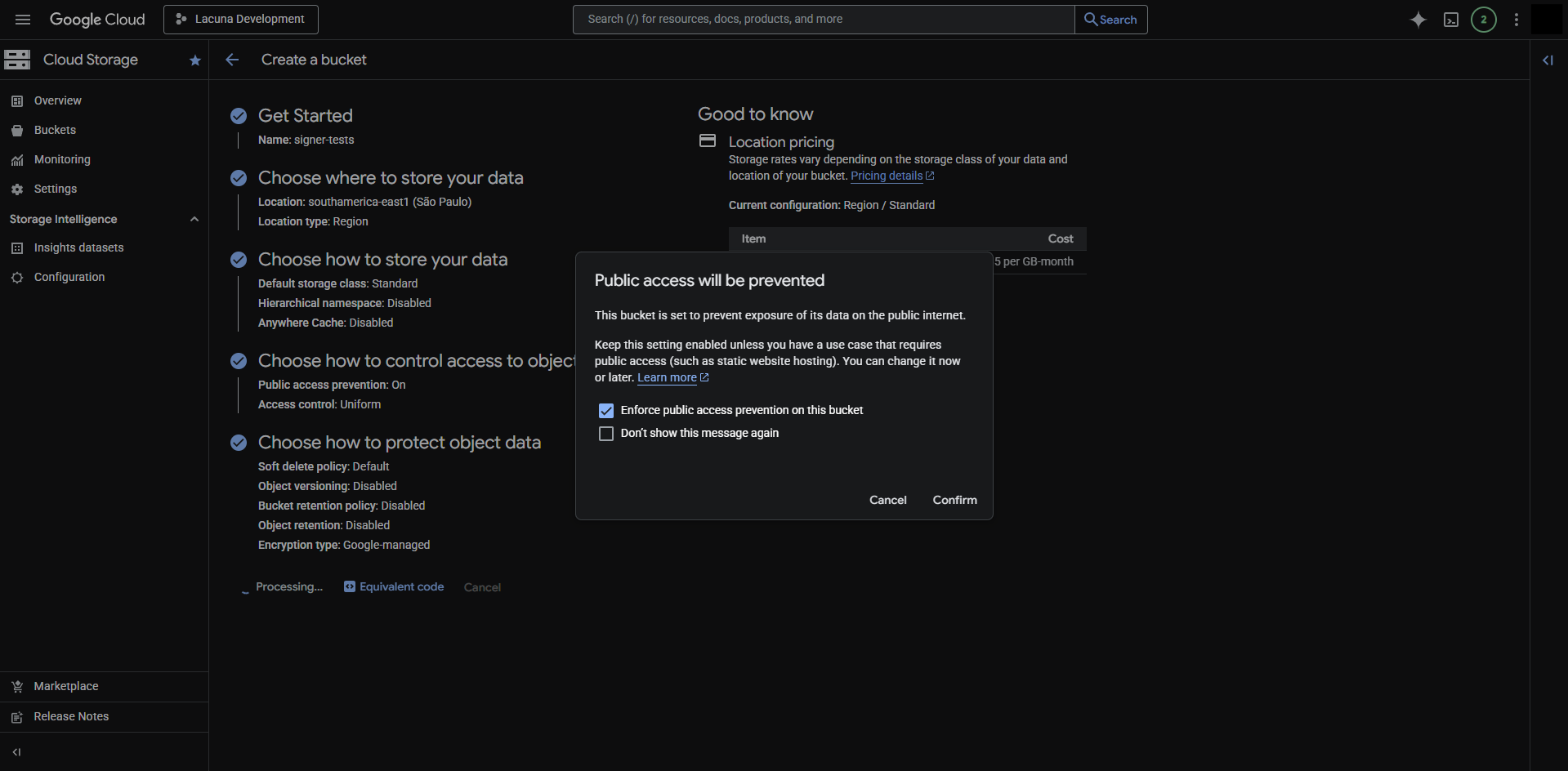Click the Gemini AI sparkle icon
Viewport: 1568px width, 771px height.
pyautogui.click(x=1418, y=20)
